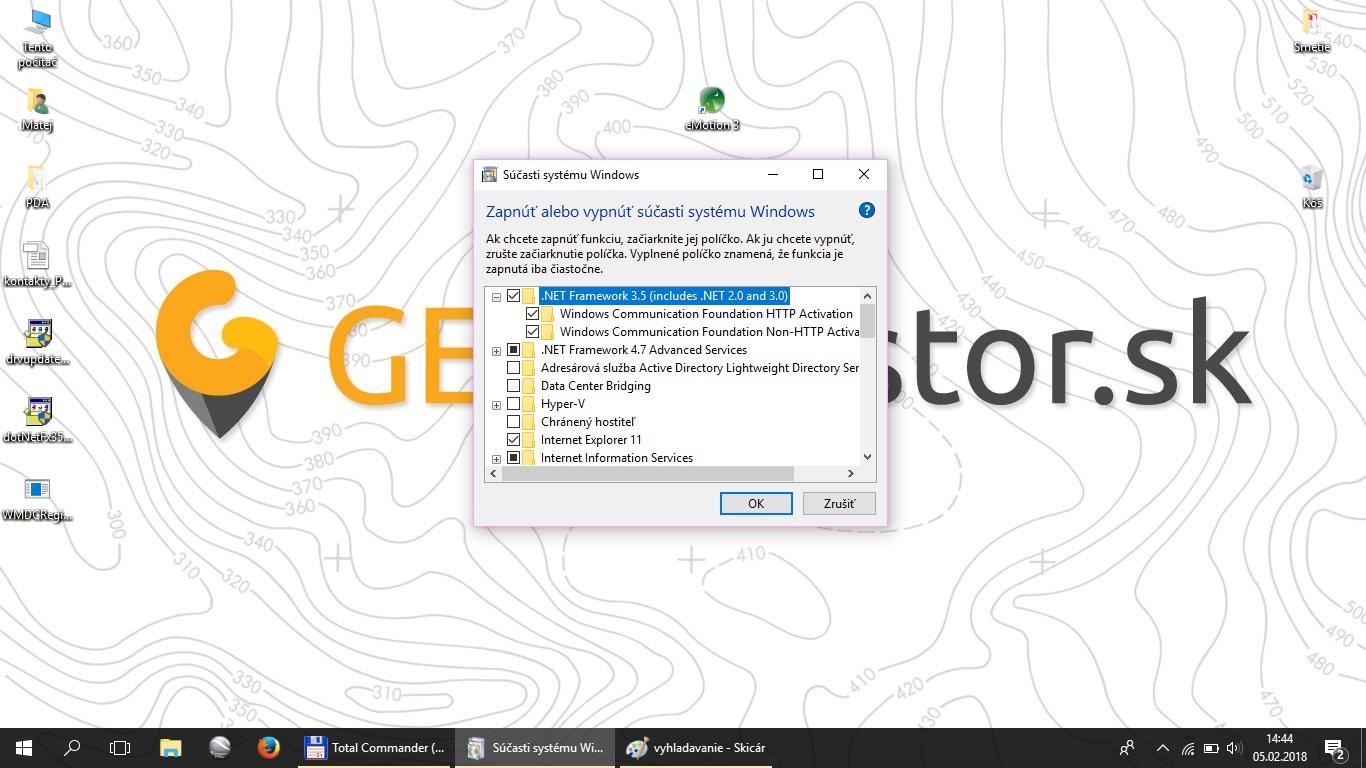Click the feature list scroll-up arrow
This screenshot has height=768, width=1366.
coord(867,295)
